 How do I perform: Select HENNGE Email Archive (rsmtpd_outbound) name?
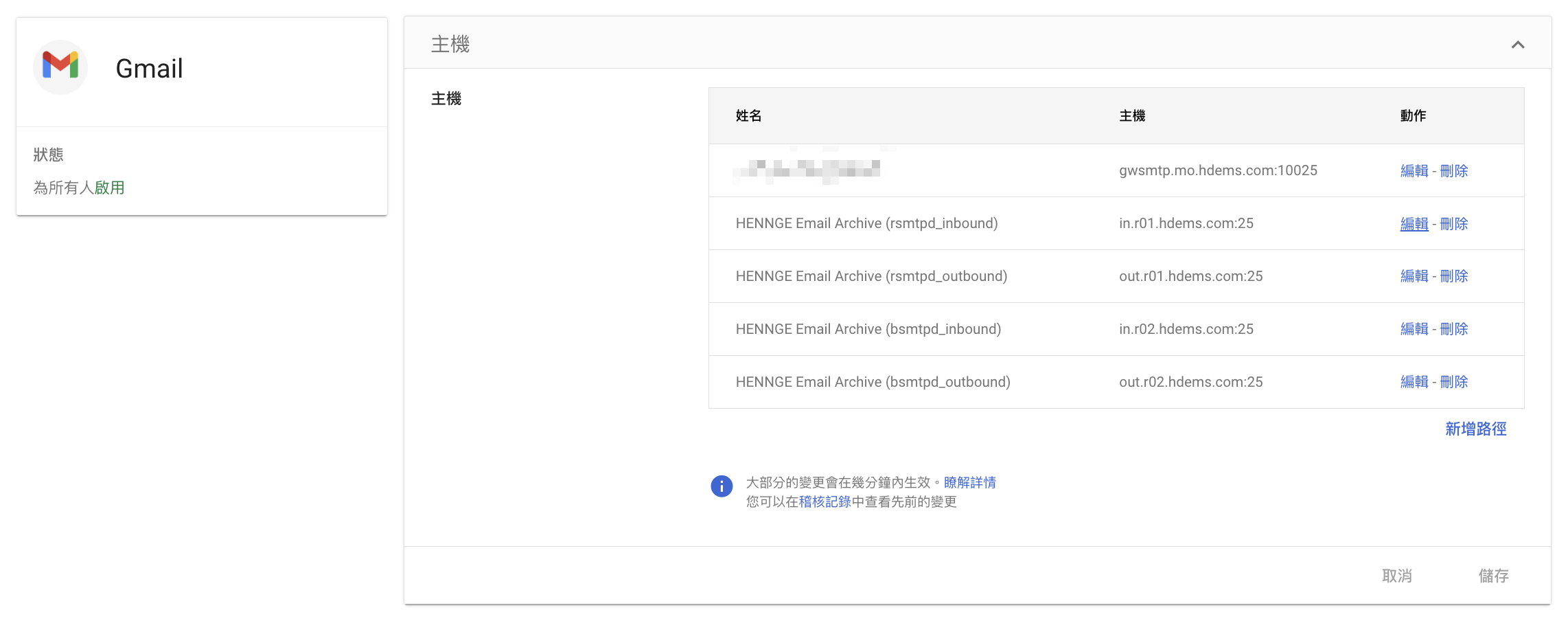[871, 276]
